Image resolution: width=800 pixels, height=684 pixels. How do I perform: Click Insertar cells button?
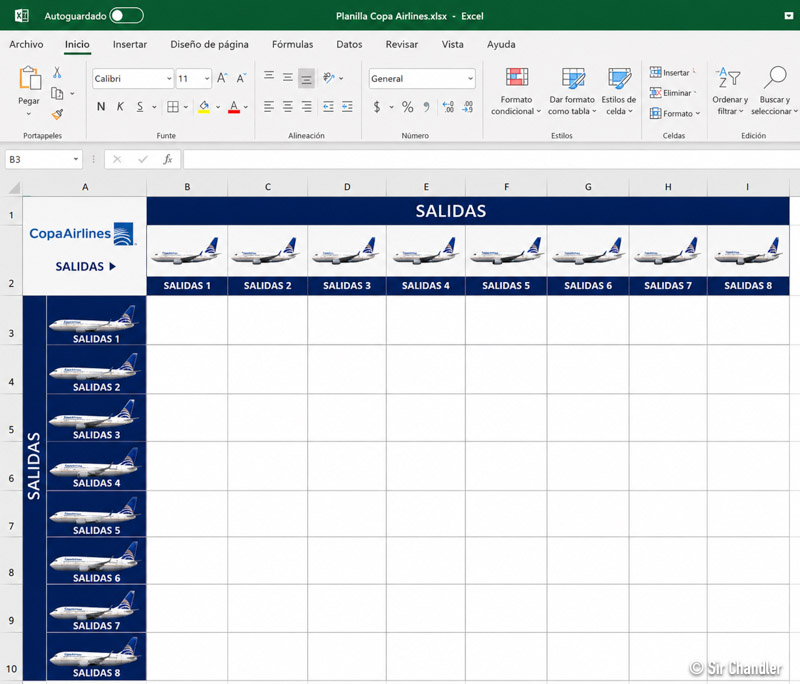point(670,72)
